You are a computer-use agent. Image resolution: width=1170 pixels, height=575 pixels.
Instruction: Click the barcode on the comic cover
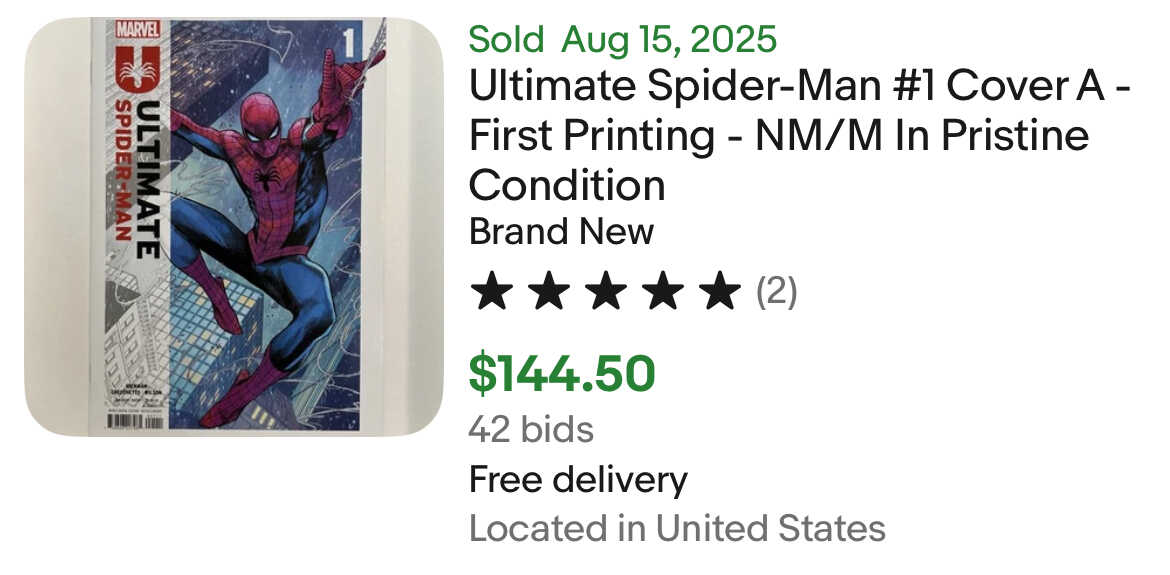(x=135, y=421)
